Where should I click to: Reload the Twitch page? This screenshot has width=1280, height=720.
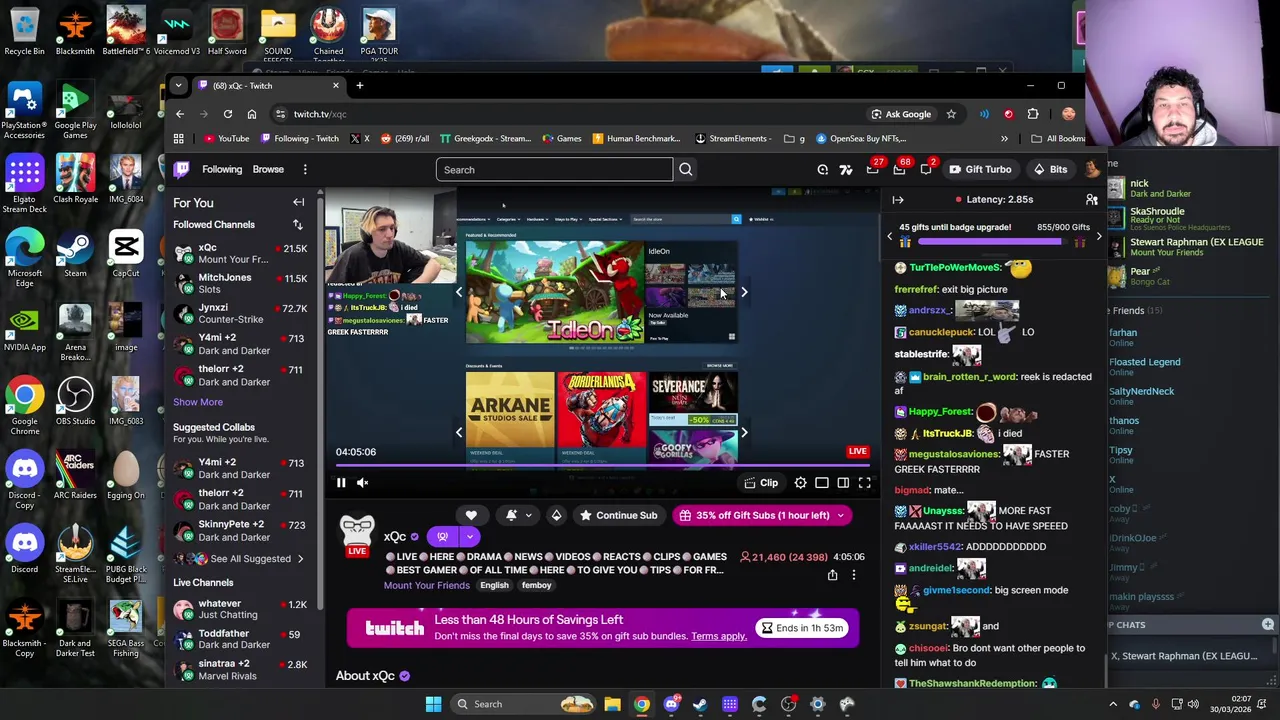[228, 114]
